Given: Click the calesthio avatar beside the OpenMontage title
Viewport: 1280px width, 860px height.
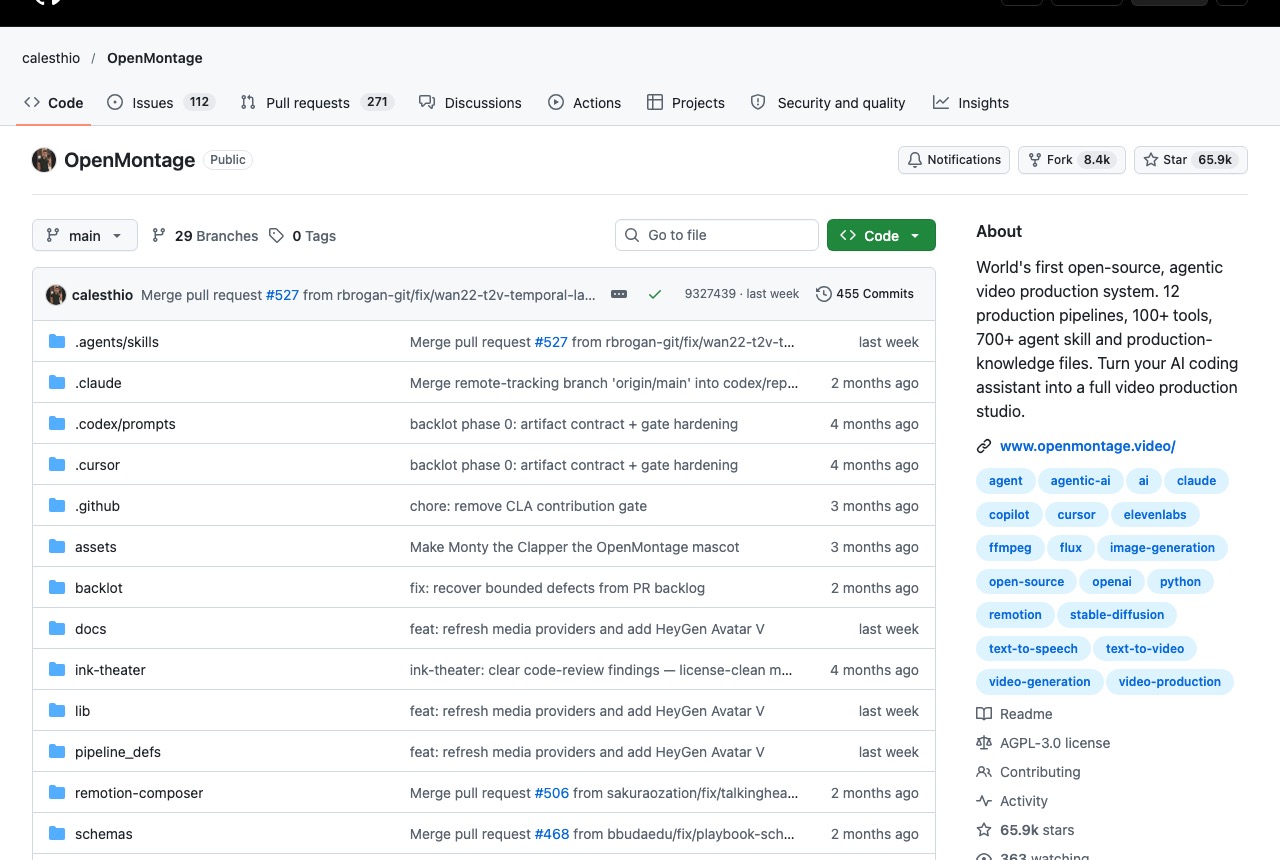Looking at the screenshot, I should [x=44, y=160].
